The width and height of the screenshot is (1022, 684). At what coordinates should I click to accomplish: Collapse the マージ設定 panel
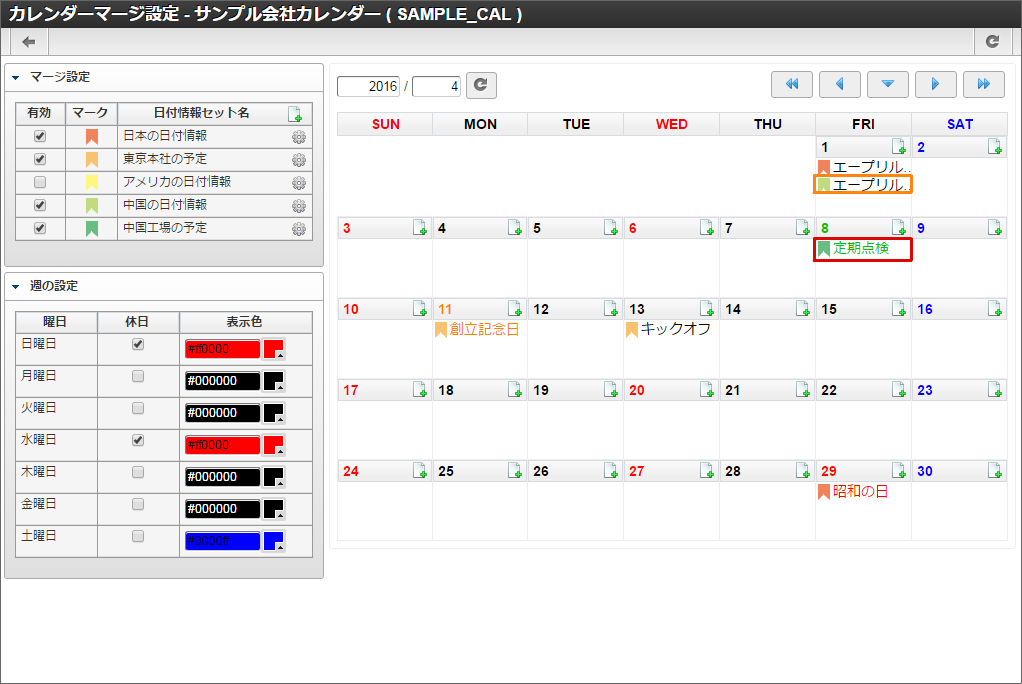point(16,76)
